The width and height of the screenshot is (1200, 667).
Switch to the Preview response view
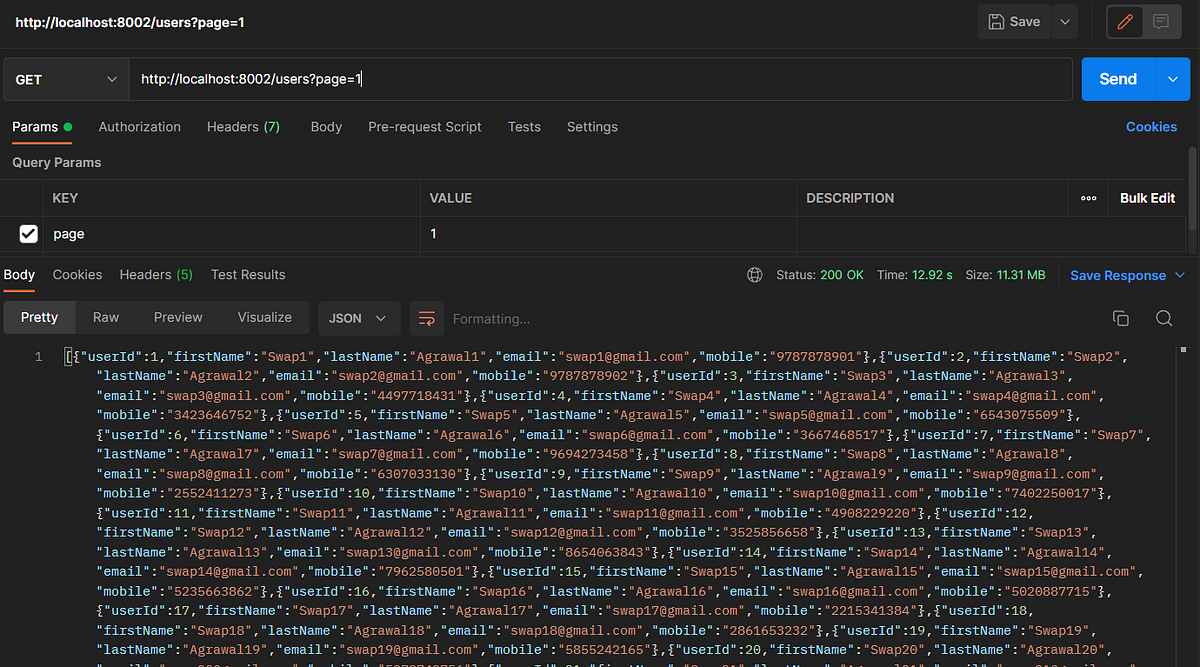177,317
